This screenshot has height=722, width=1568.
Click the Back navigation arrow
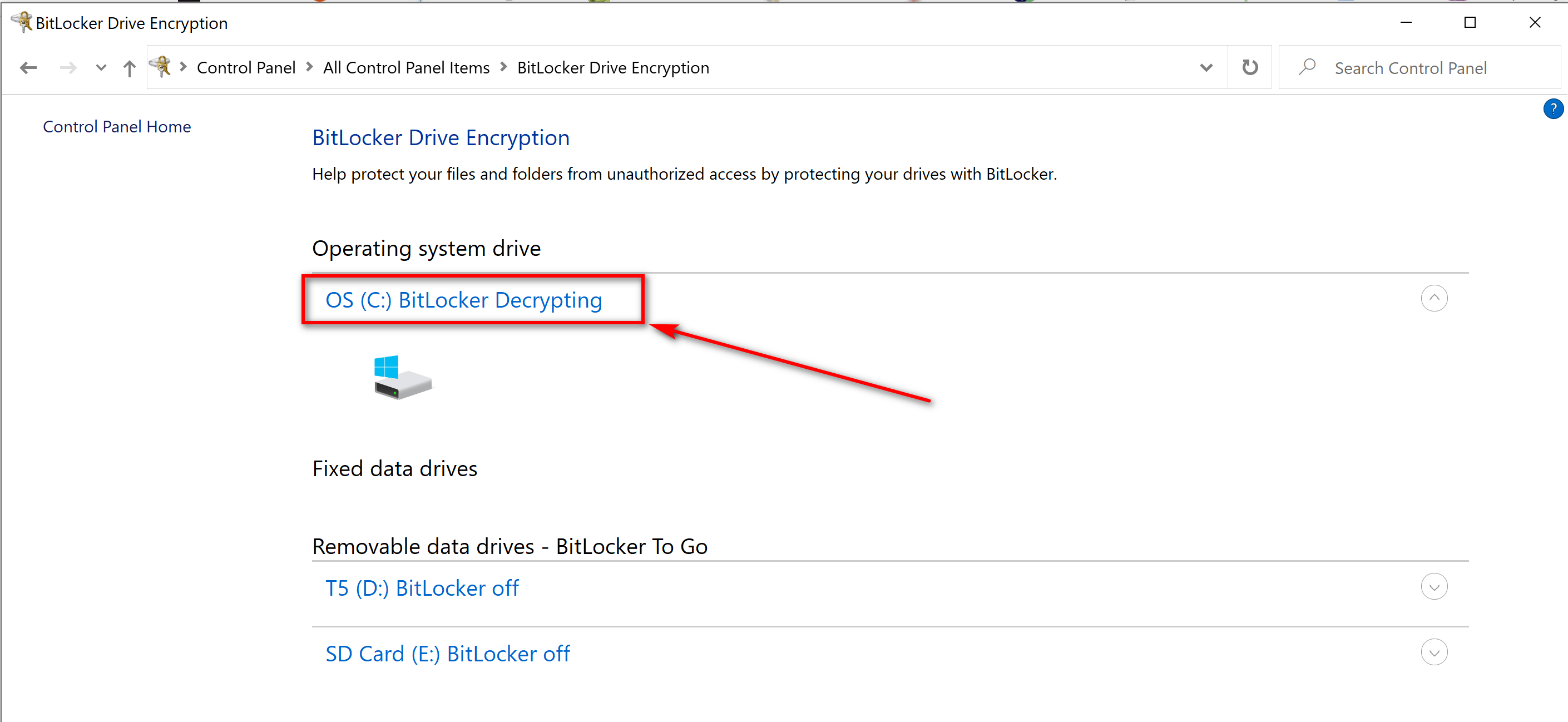point(28,67)
